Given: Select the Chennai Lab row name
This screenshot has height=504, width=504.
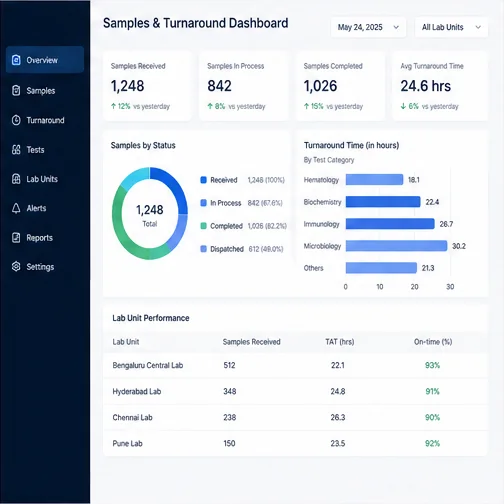Looking at the screenshot, I should coord(132,417).
